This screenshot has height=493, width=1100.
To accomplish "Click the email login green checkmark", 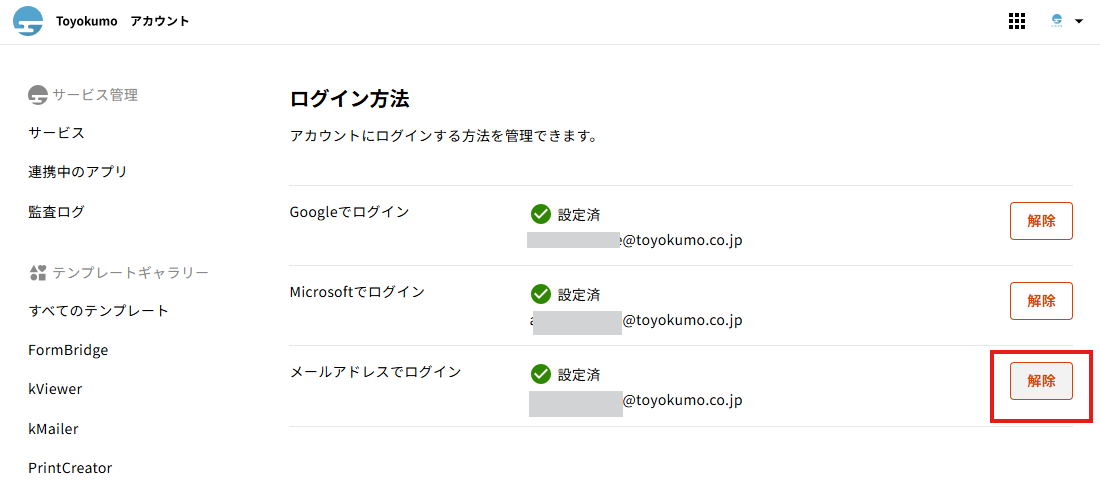I will (541, 374).
